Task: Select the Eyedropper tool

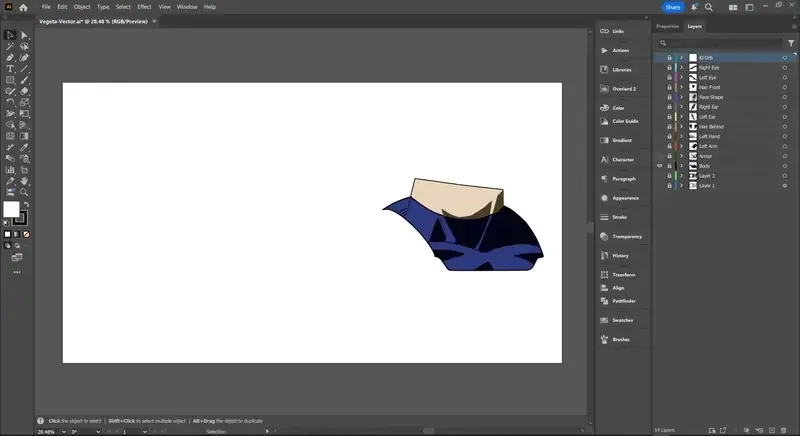Action: point(24,147)
